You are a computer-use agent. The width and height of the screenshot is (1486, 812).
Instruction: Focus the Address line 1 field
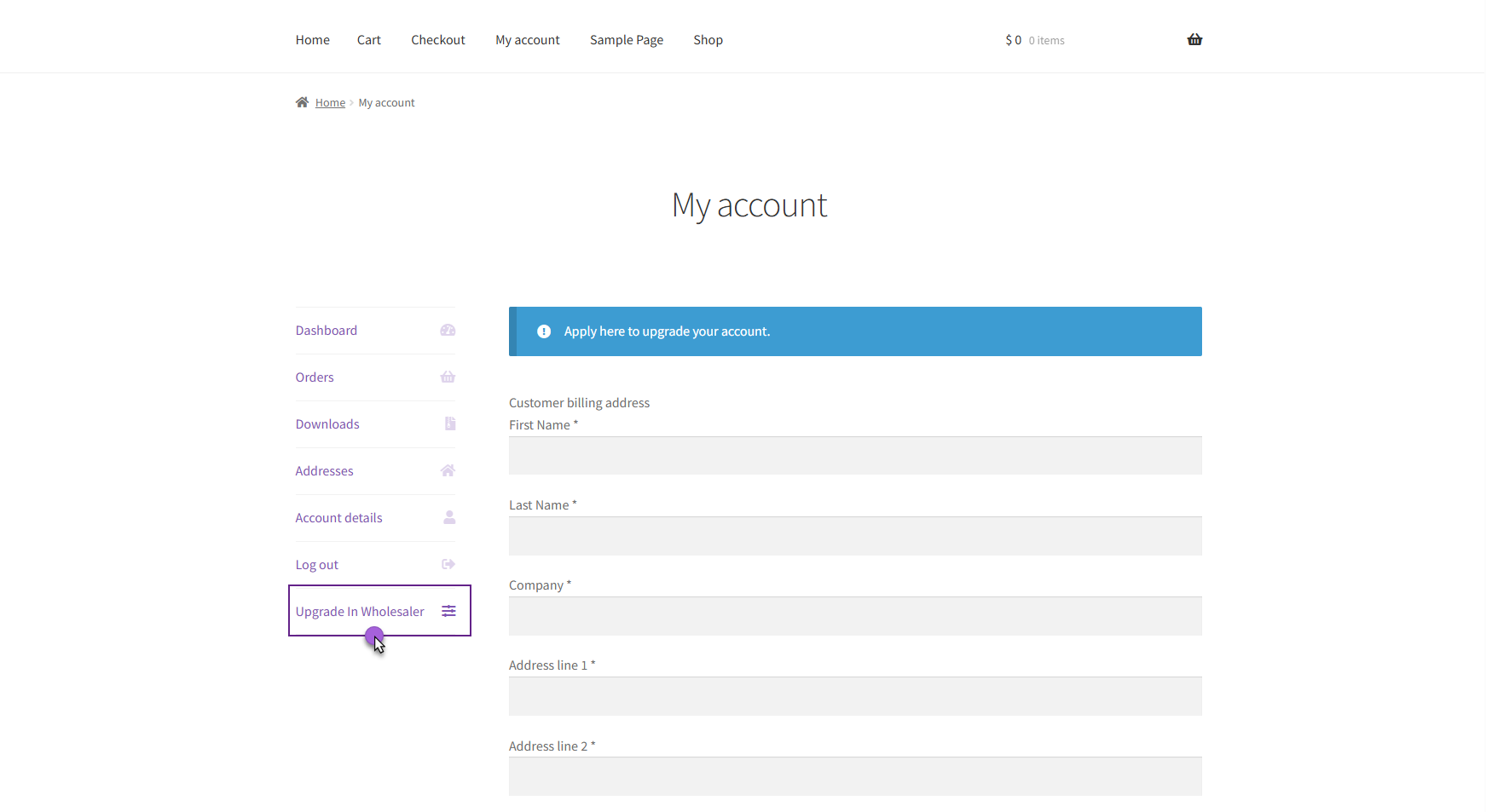[855, 696]
